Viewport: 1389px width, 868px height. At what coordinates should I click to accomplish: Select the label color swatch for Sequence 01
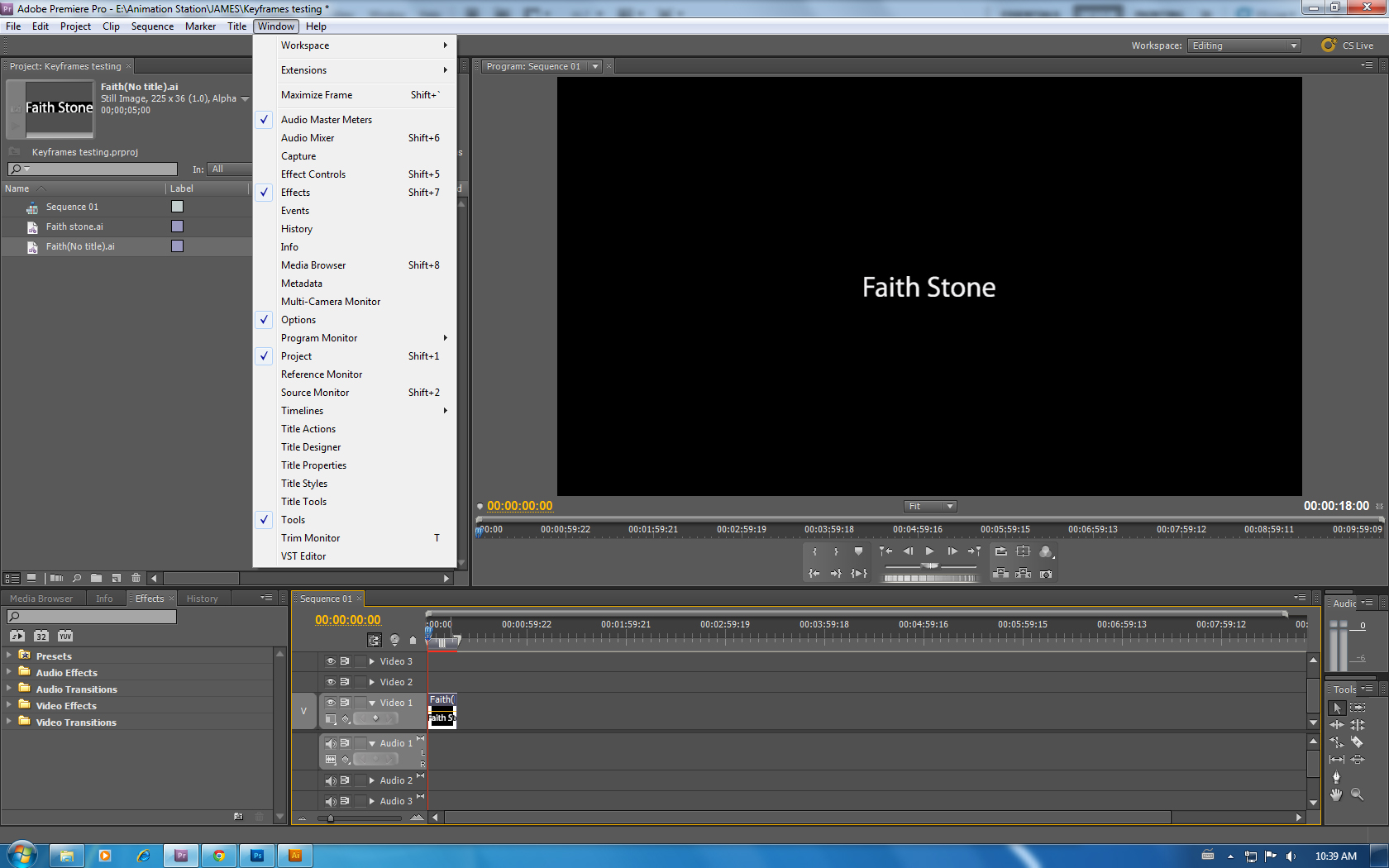(177, 207)
